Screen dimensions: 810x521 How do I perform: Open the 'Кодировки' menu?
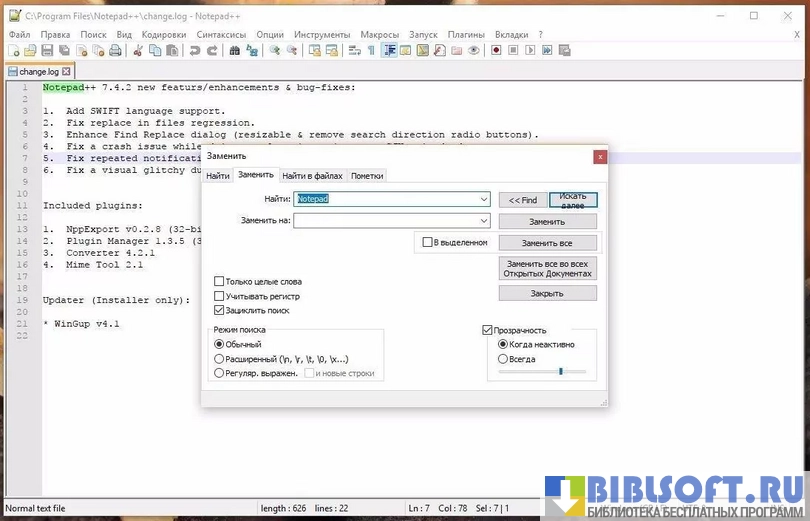point(164,34)
